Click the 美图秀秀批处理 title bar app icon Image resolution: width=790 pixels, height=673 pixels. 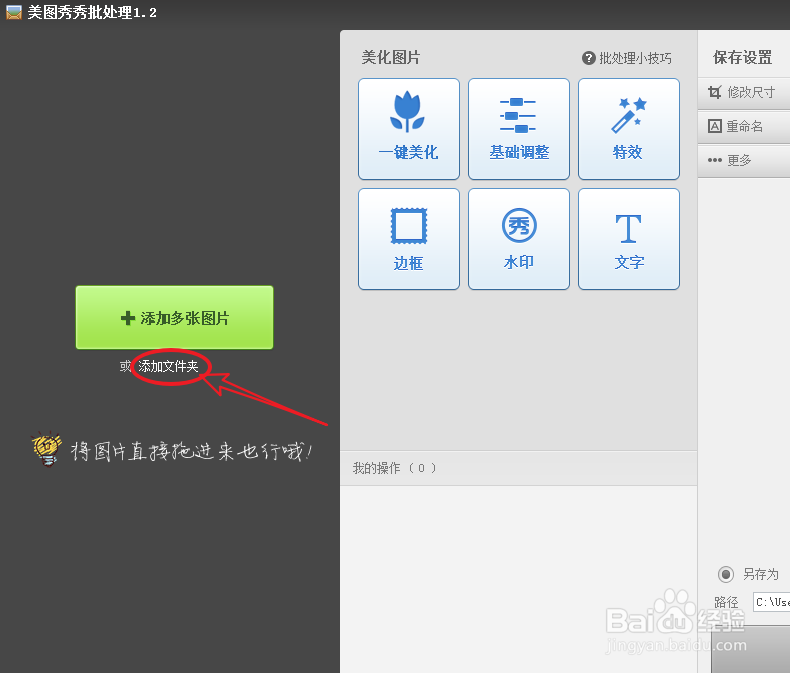[14, 12]
